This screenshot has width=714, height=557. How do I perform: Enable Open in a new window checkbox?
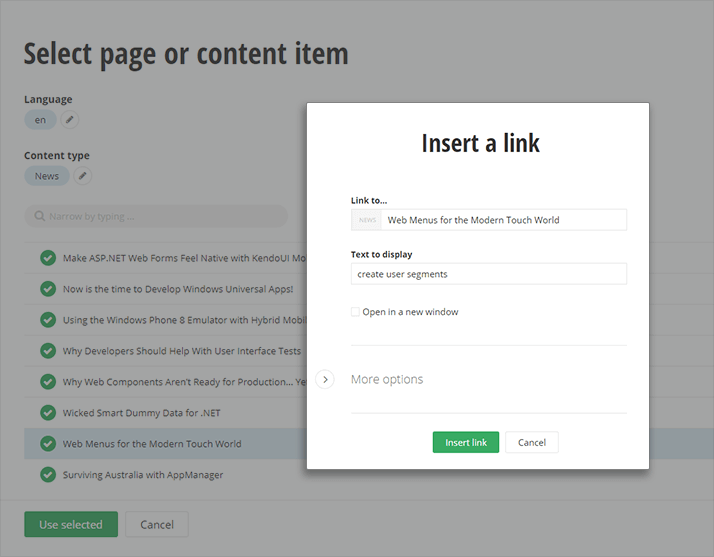point(355,312)
